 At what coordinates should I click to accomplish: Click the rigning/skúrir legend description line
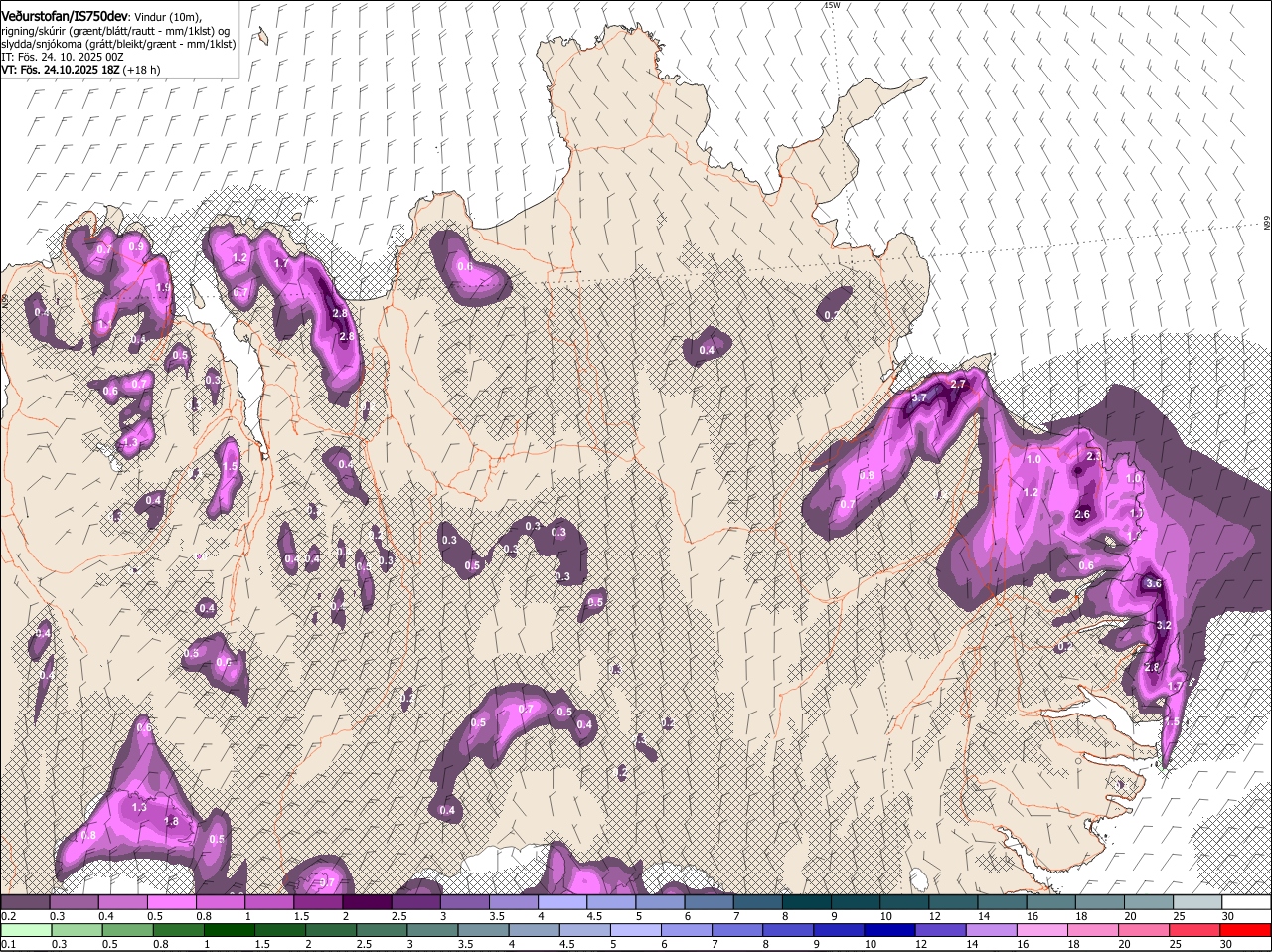[x=117, y=30]
